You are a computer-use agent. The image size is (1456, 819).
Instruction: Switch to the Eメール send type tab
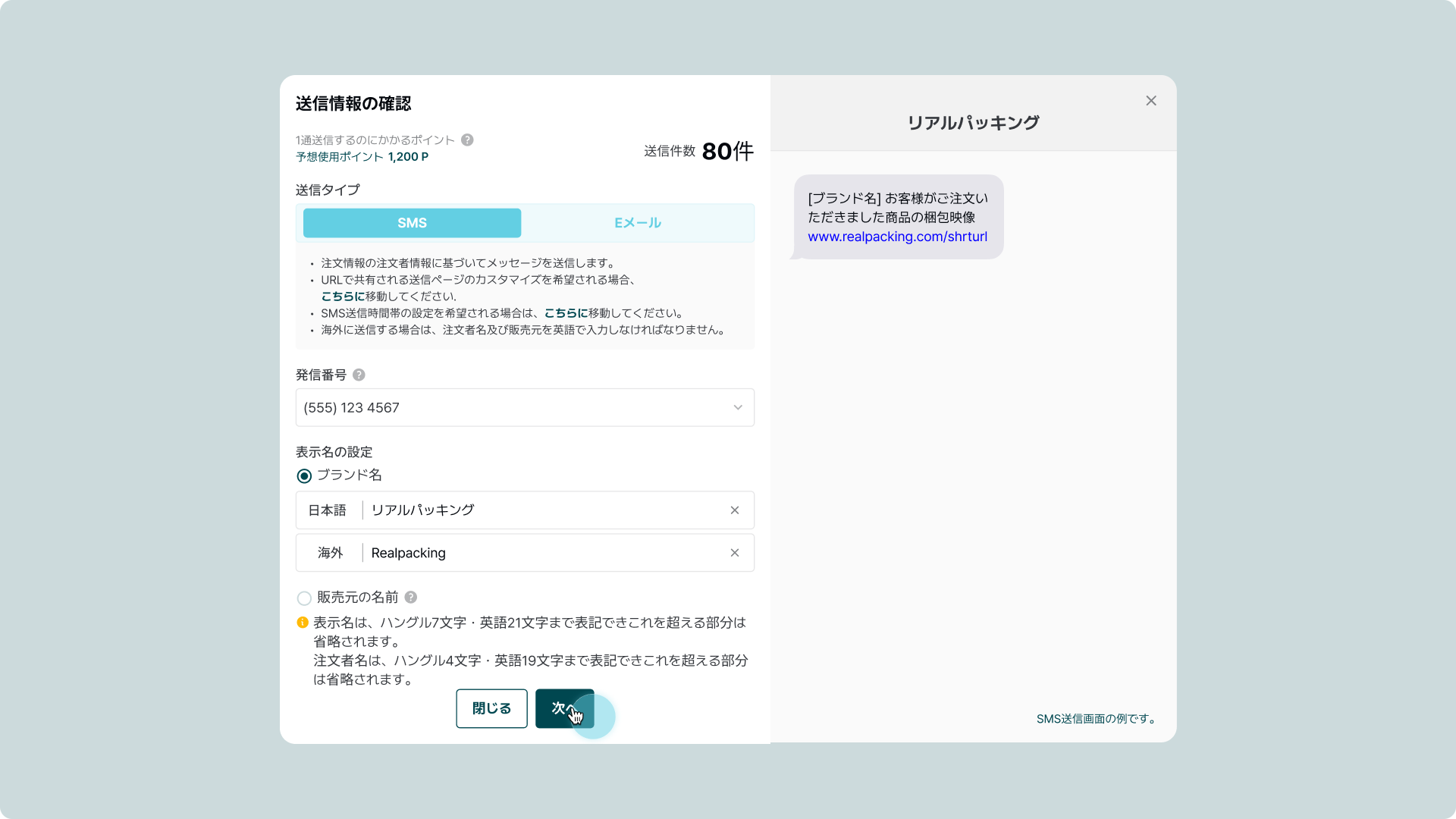click(x=637, y=223)
